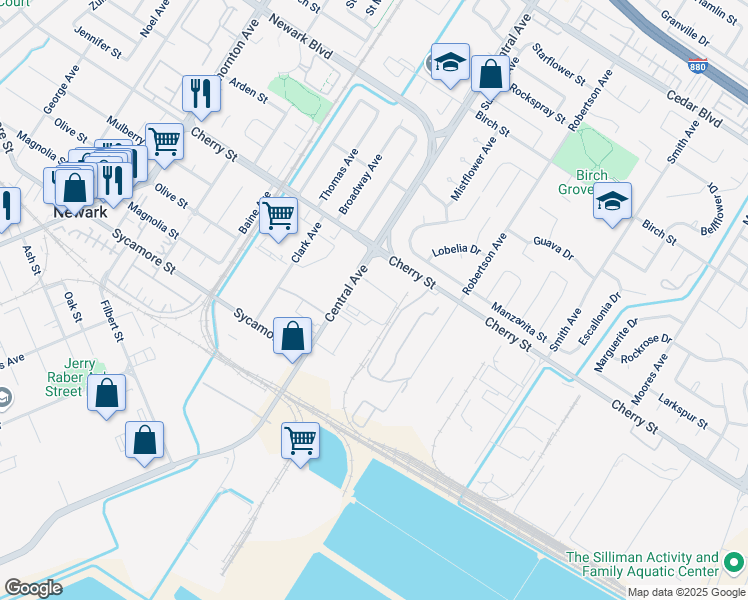Select the Filbert St street label
The height and width of the screenshot is (600, 748).
[x=112, y=321]
